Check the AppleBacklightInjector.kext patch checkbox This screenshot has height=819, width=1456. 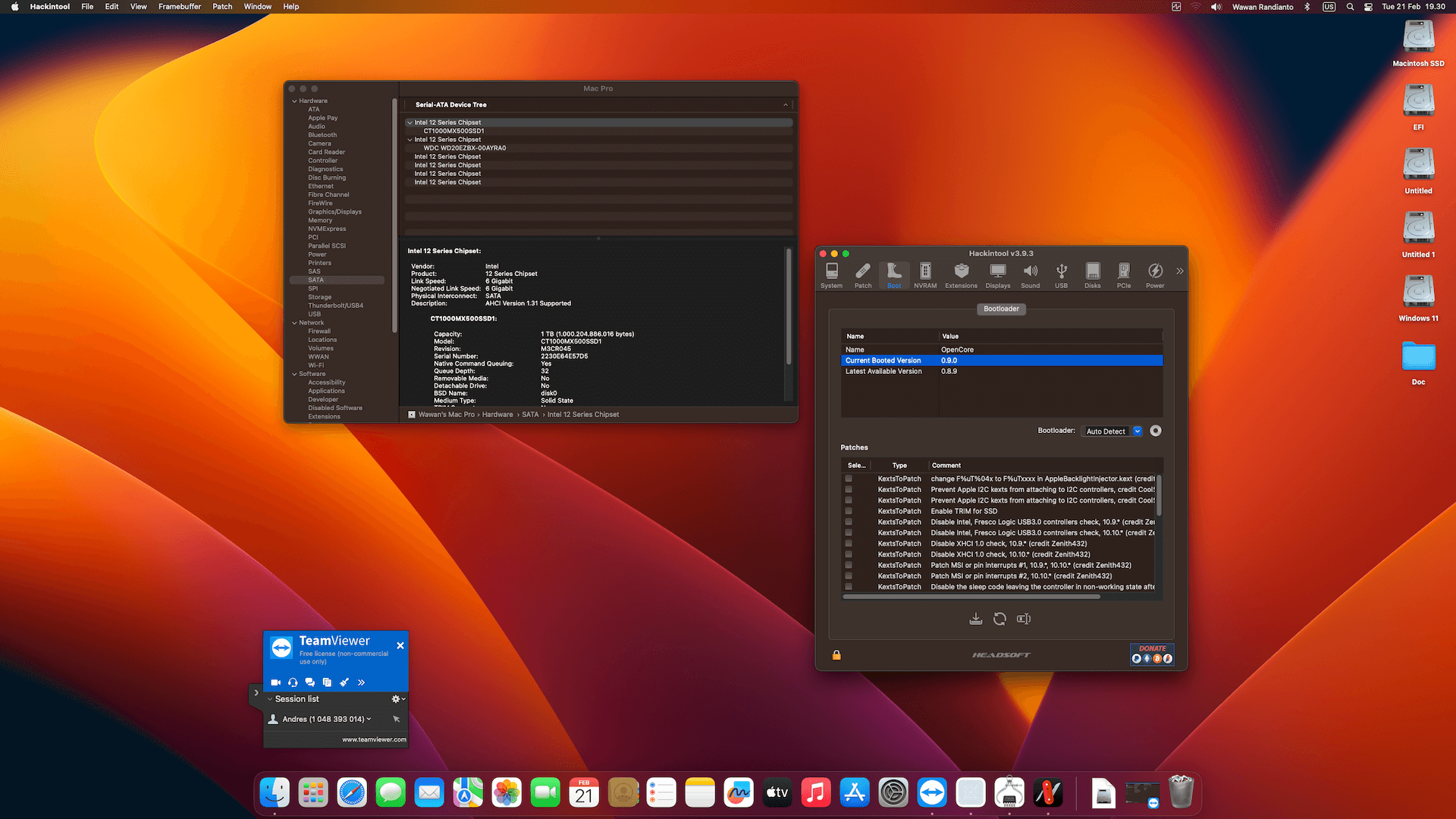click(x=849, y=479)
